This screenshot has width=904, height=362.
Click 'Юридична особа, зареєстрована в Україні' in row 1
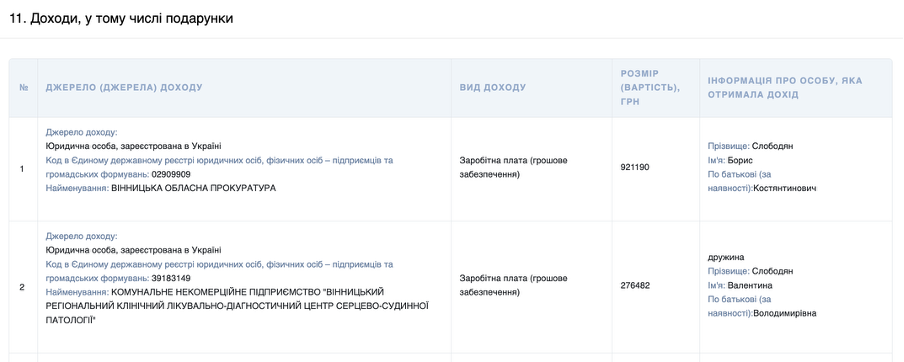[x=133, y=146]
